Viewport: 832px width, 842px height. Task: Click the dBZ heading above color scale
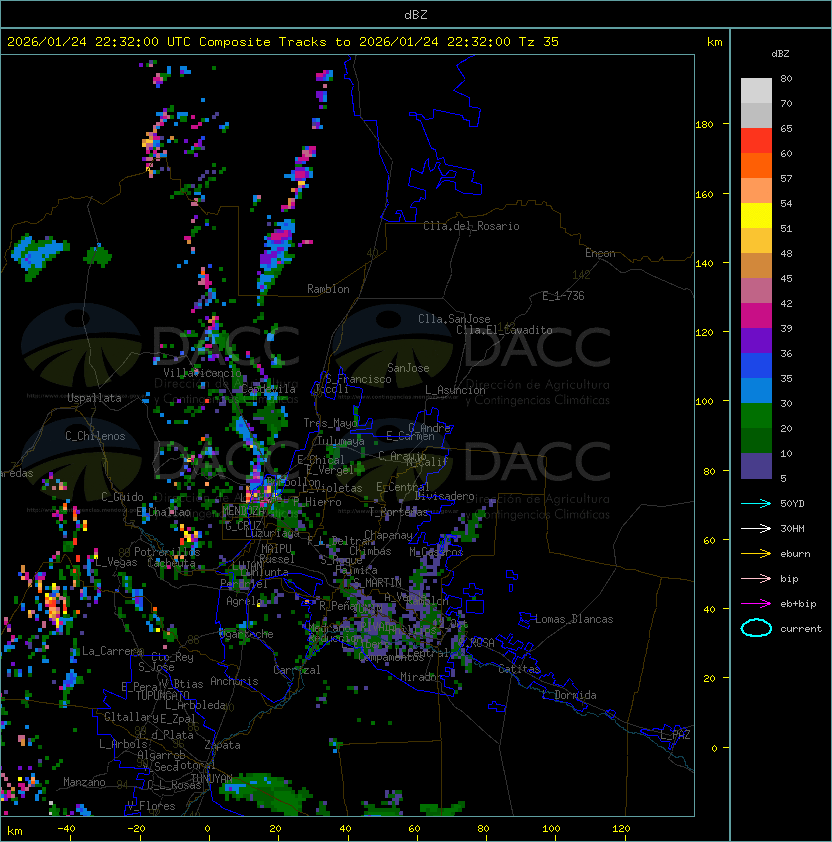pos(780,54)
